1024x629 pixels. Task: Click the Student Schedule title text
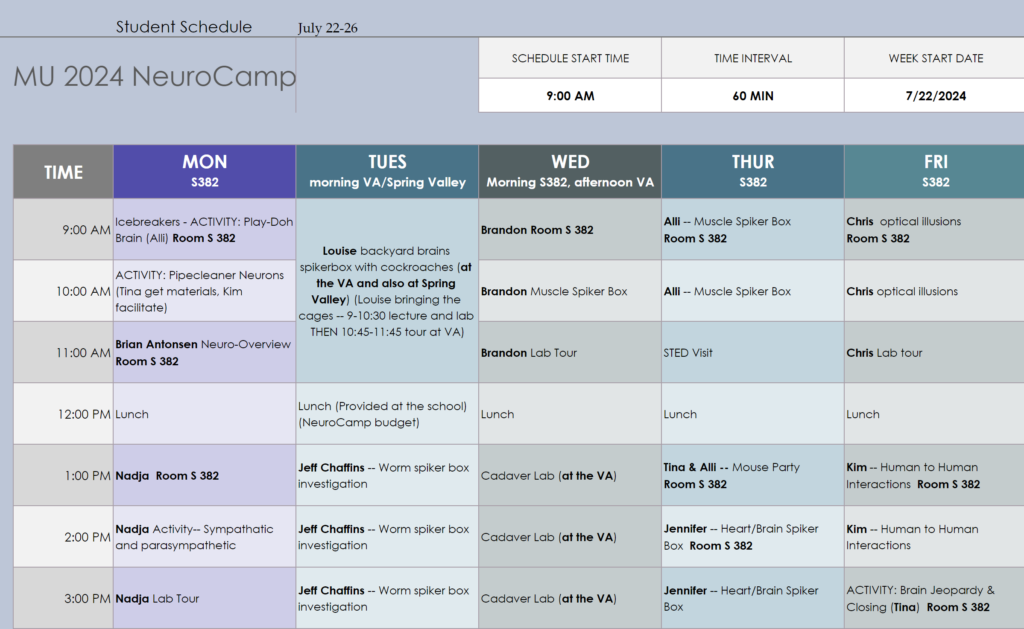coord(184,26)
